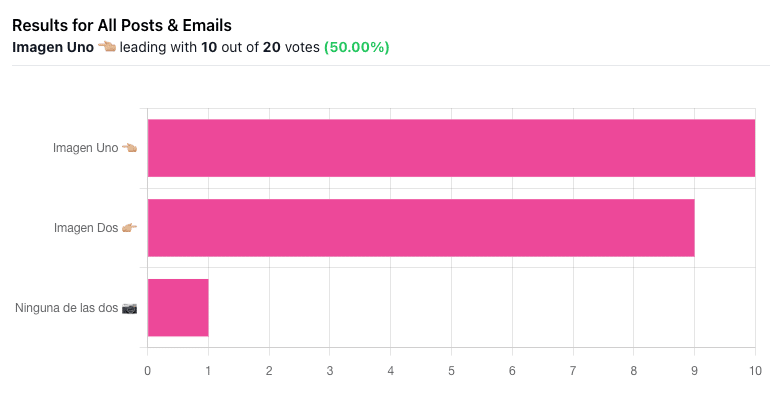Screen dimensions: 783x398
Task: Click the bold 10 vote count in subtitle
Action: coord(209,47)
